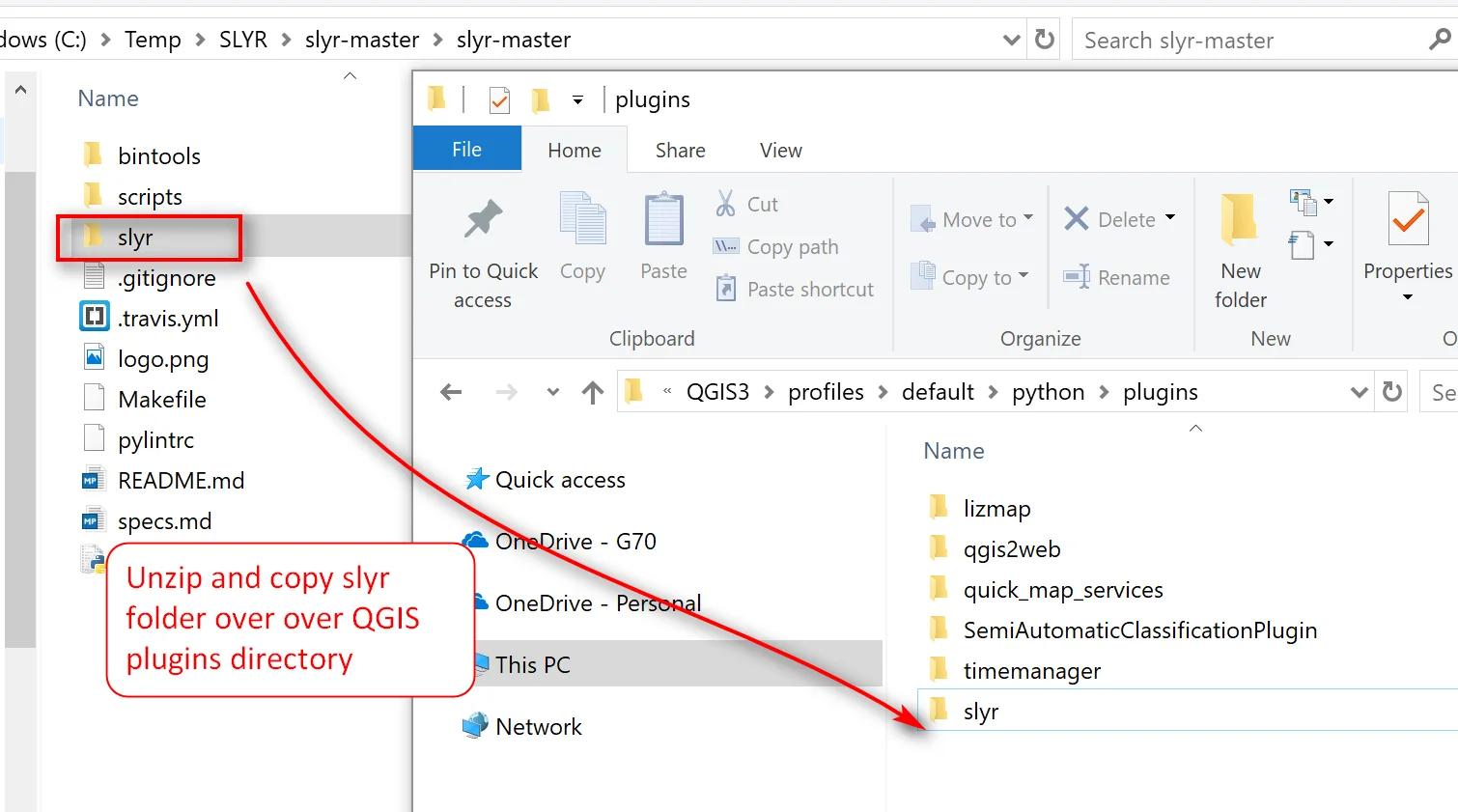Image resolution: width=1458 pixels, height=812 pixels.
Task: Click Temp in slyr-master address bar
Action: (x=153, y=40)
